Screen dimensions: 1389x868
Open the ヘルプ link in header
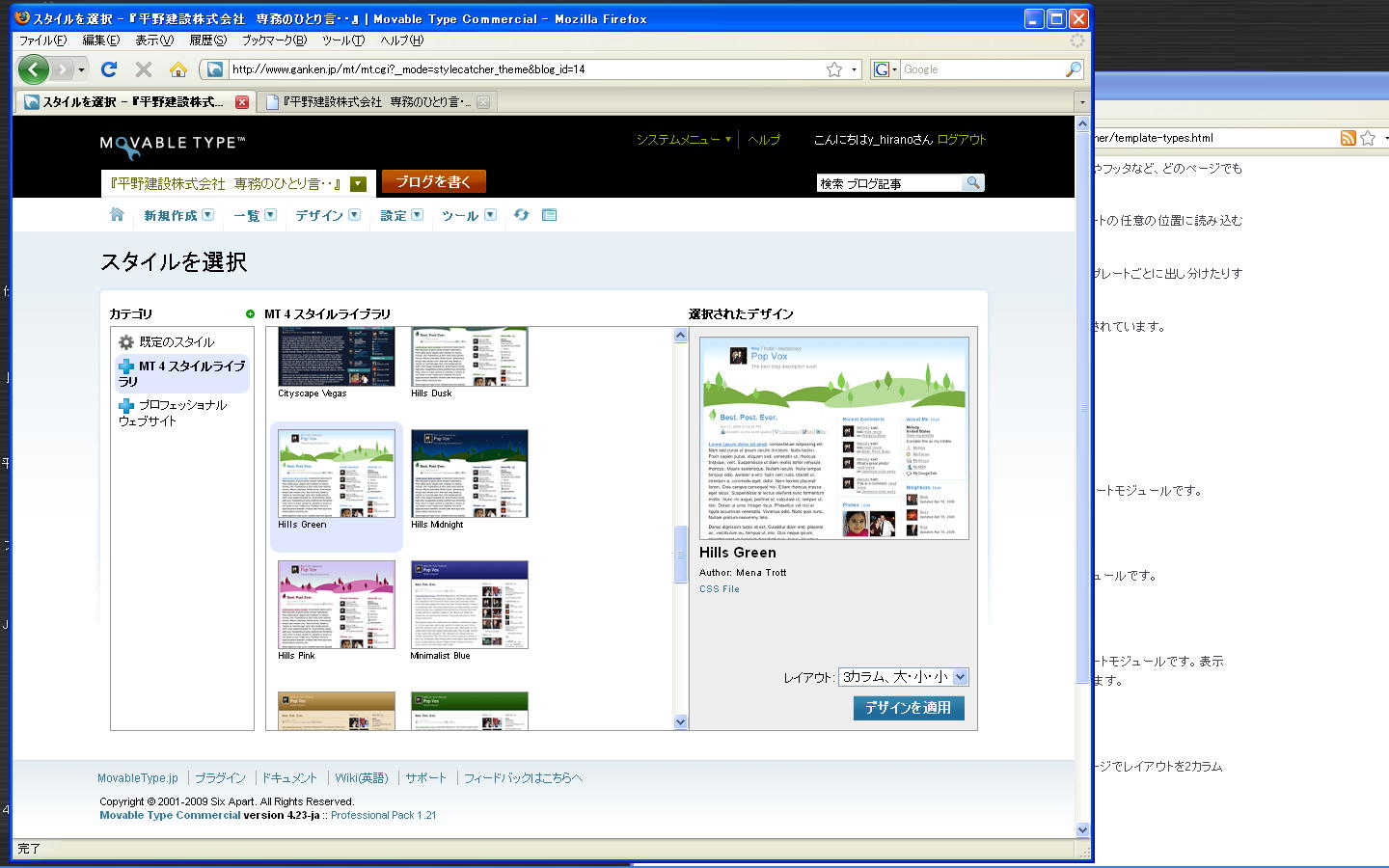(x=764, y=140)
